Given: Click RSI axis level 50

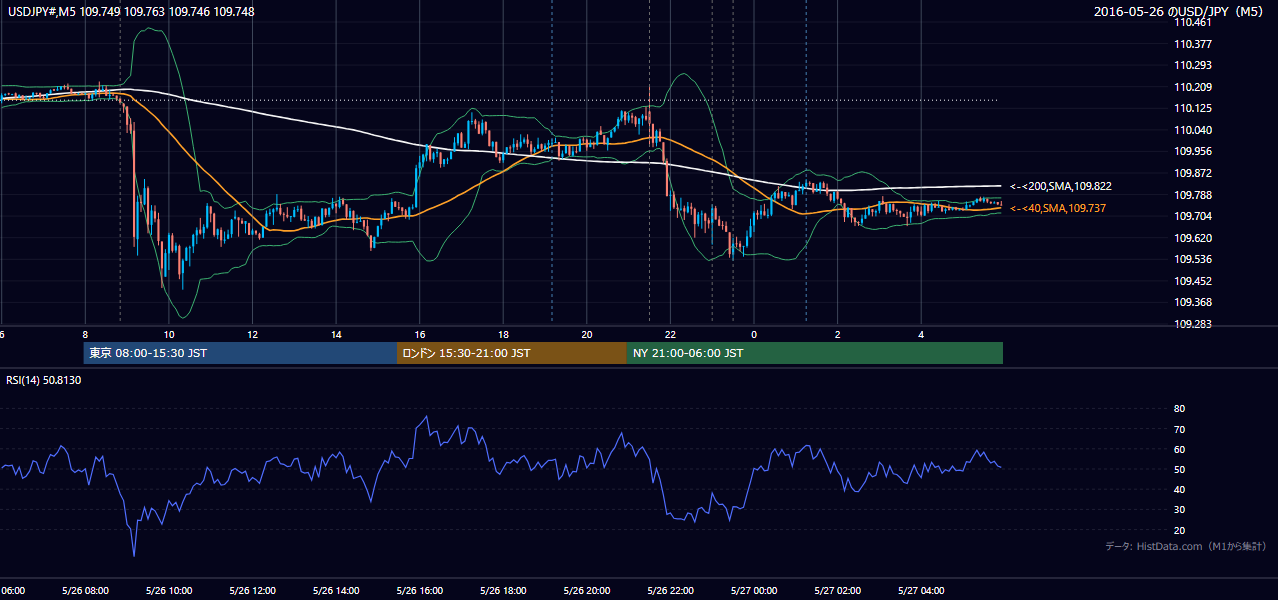Looking at the screenshot, I should point(1179,469).
